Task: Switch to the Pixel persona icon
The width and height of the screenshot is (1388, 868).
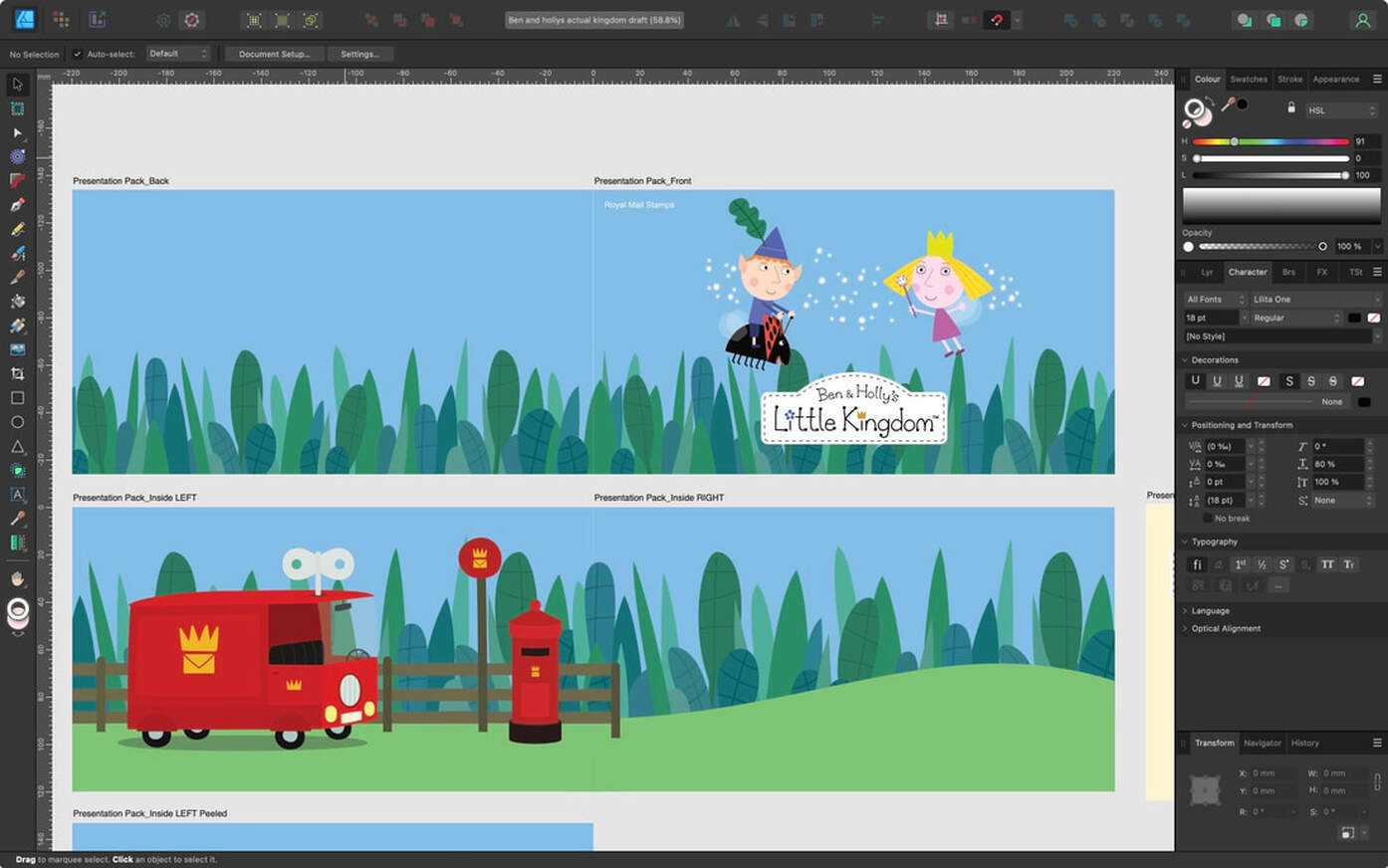Action: point(61,20)
